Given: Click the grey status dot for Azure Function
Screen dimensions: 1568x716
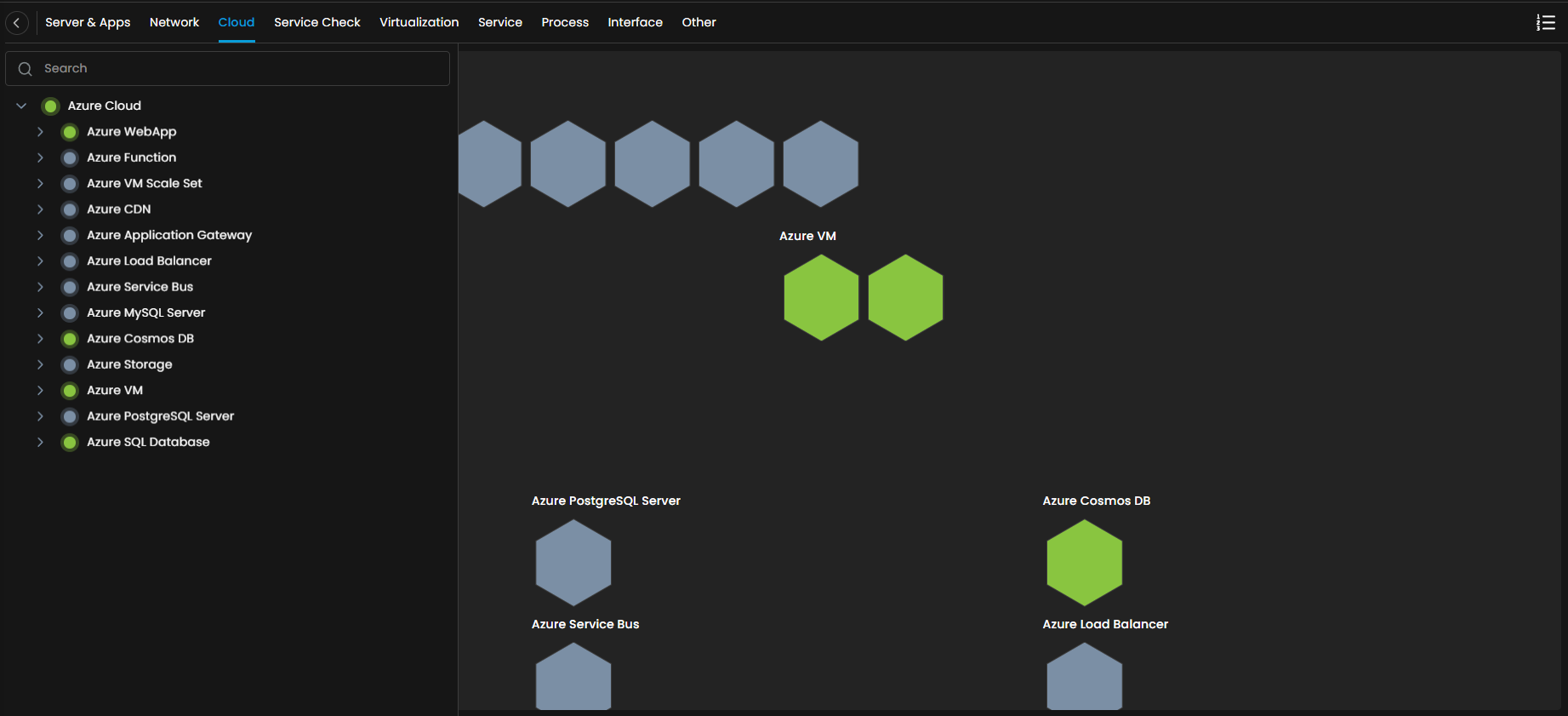Looking at the screenshot, I should (71, 158).
